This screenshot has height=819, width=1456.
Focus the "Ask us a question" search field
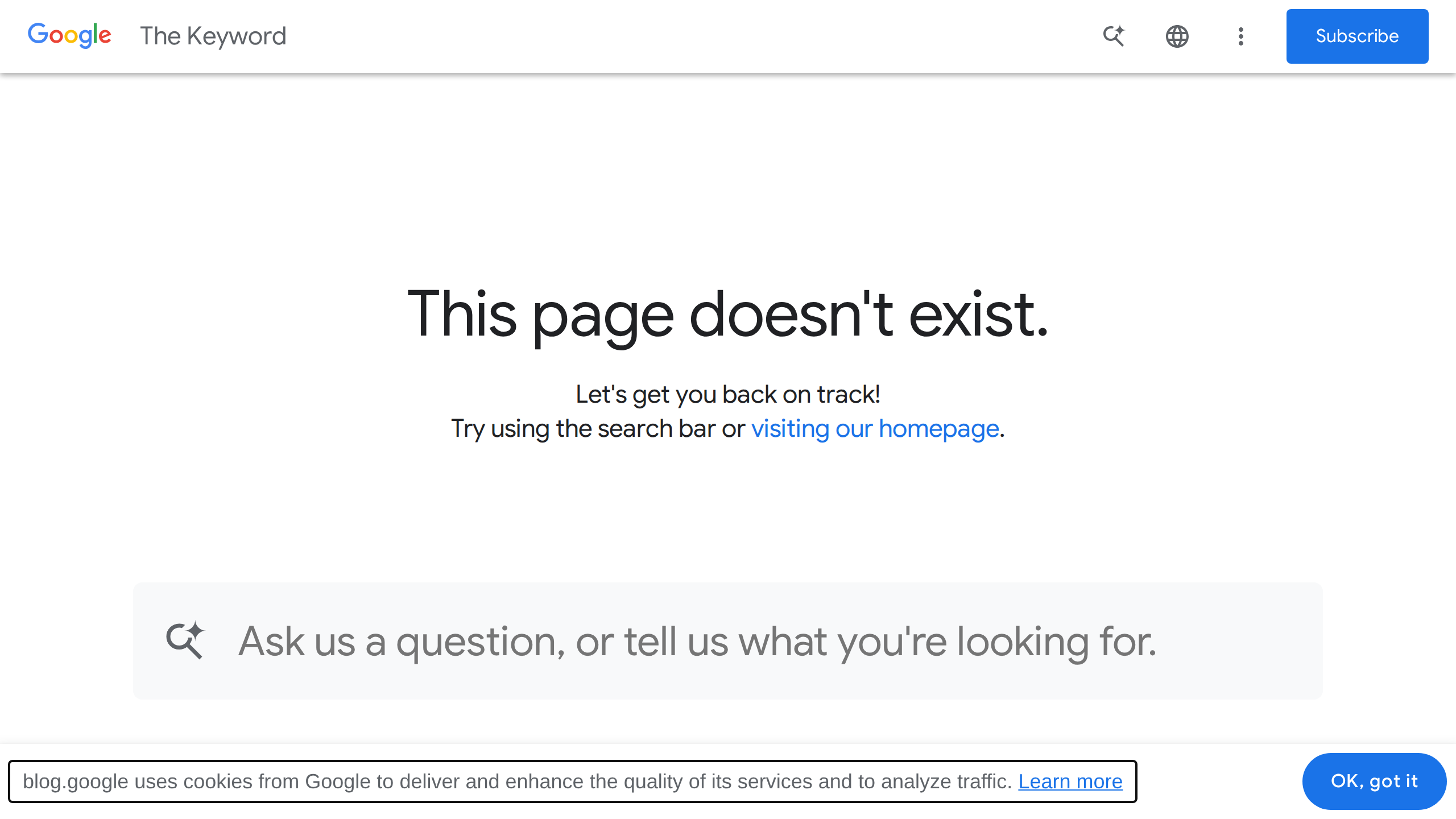(x=697, y=642)
